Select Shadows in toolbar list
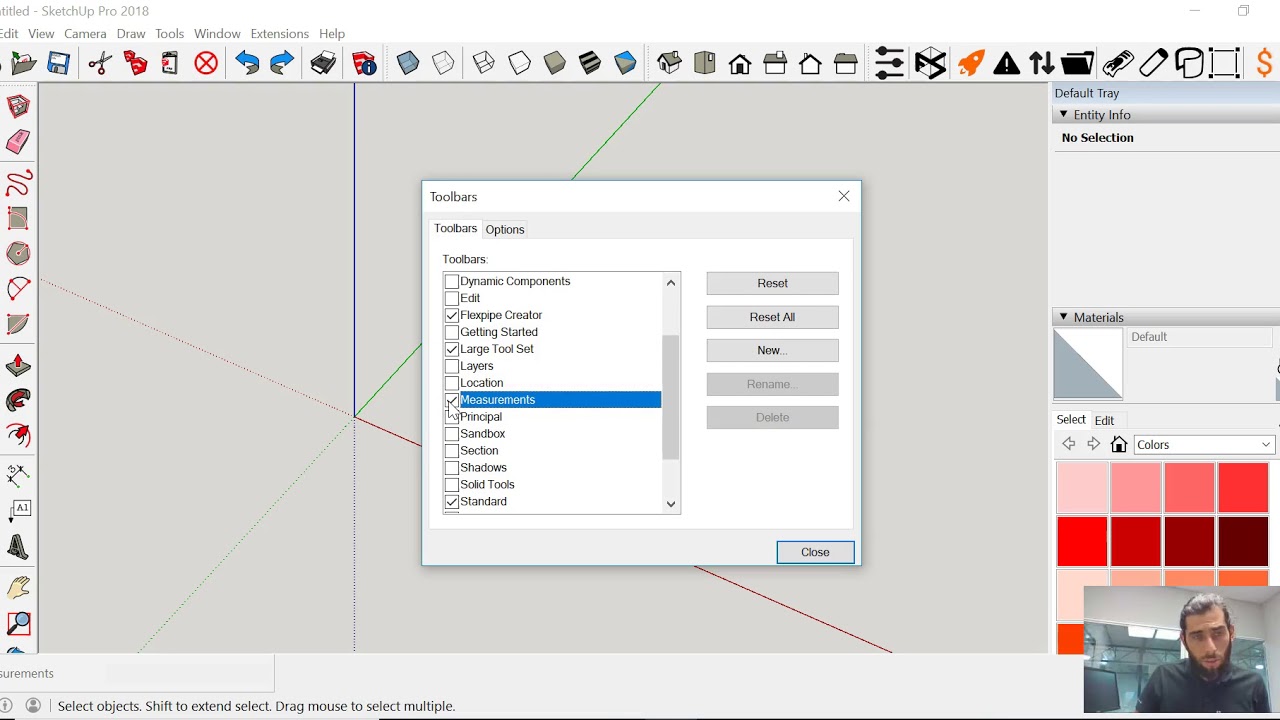This screenshot has height=720, width=1280. click(x=483, y=468)
